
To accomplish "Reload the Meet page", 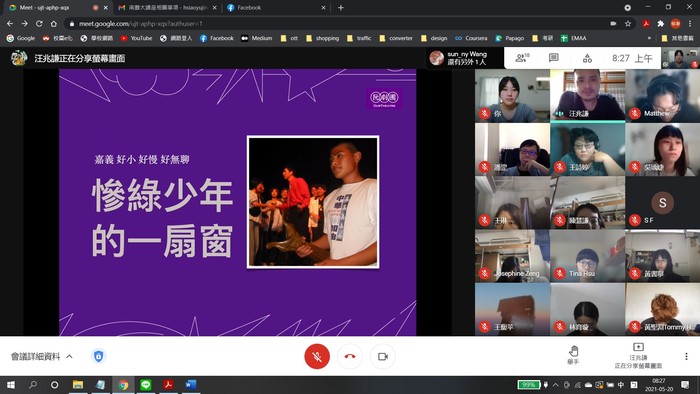I will 39,24.
